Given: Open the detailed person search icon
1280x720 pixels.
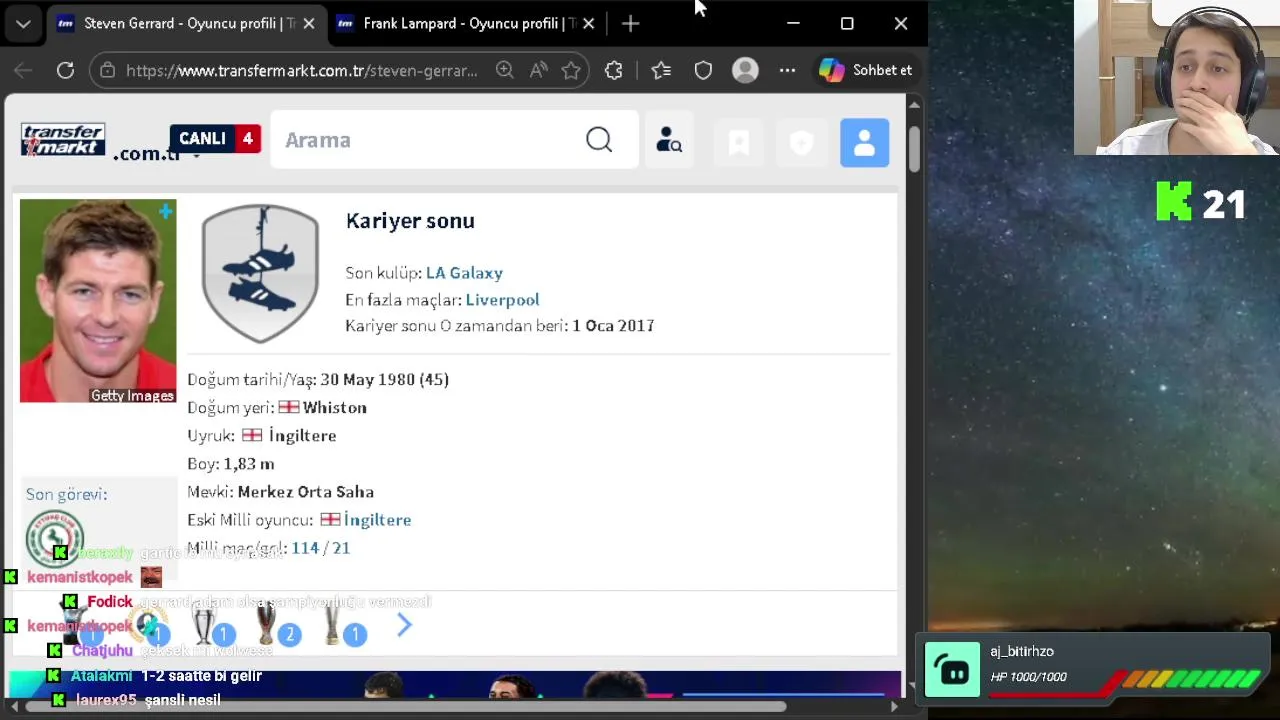Looking at the screenshot, I should click(669, 141).
